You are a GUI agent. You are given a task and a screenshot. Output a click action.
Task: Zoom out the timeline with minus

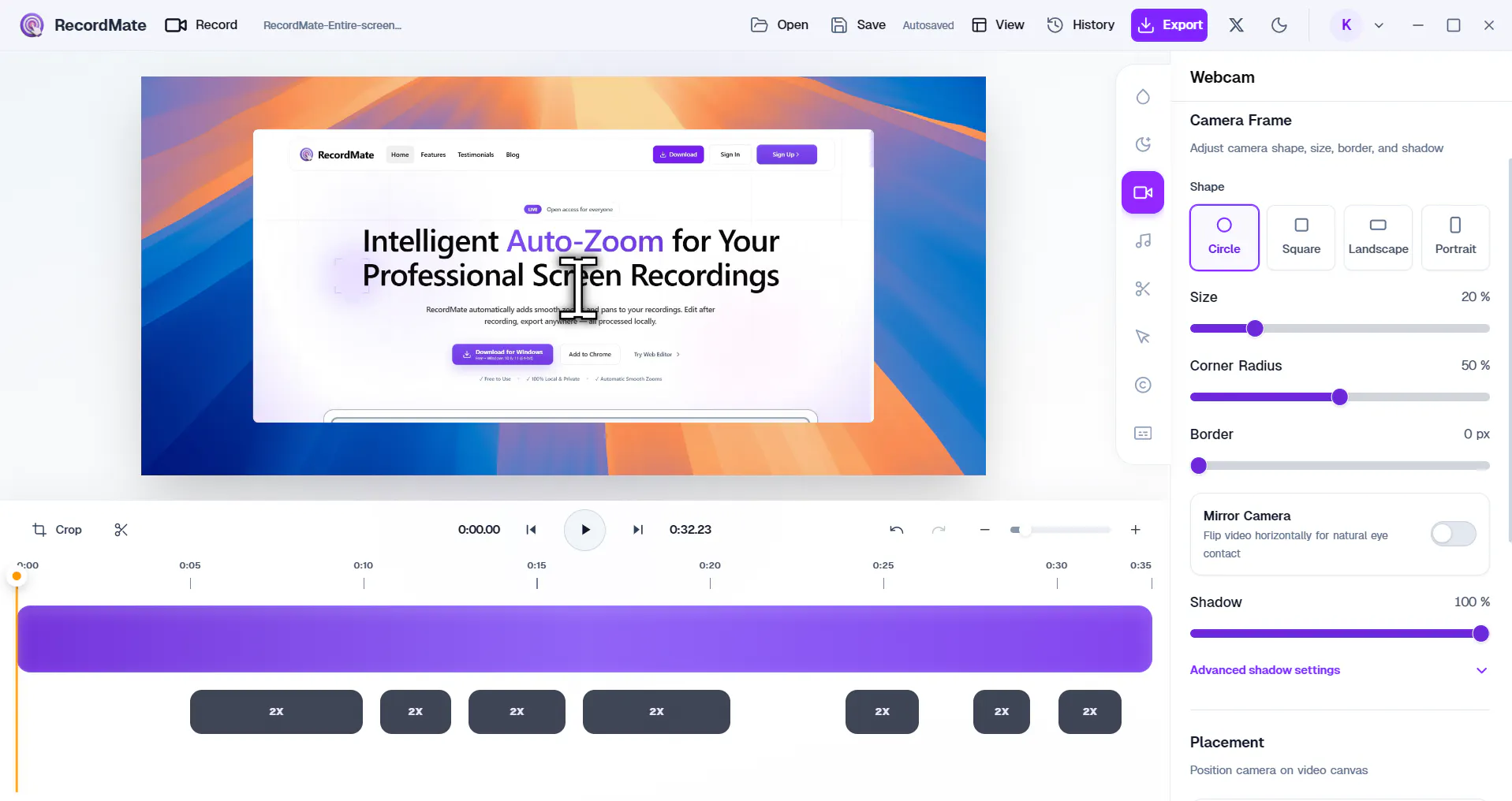pyautogui.click(x=984, y=530)
